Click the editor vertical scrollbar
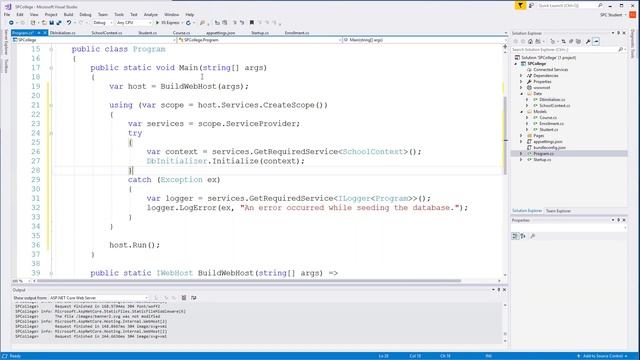640x360 pixels. click(x=505, y=135)
